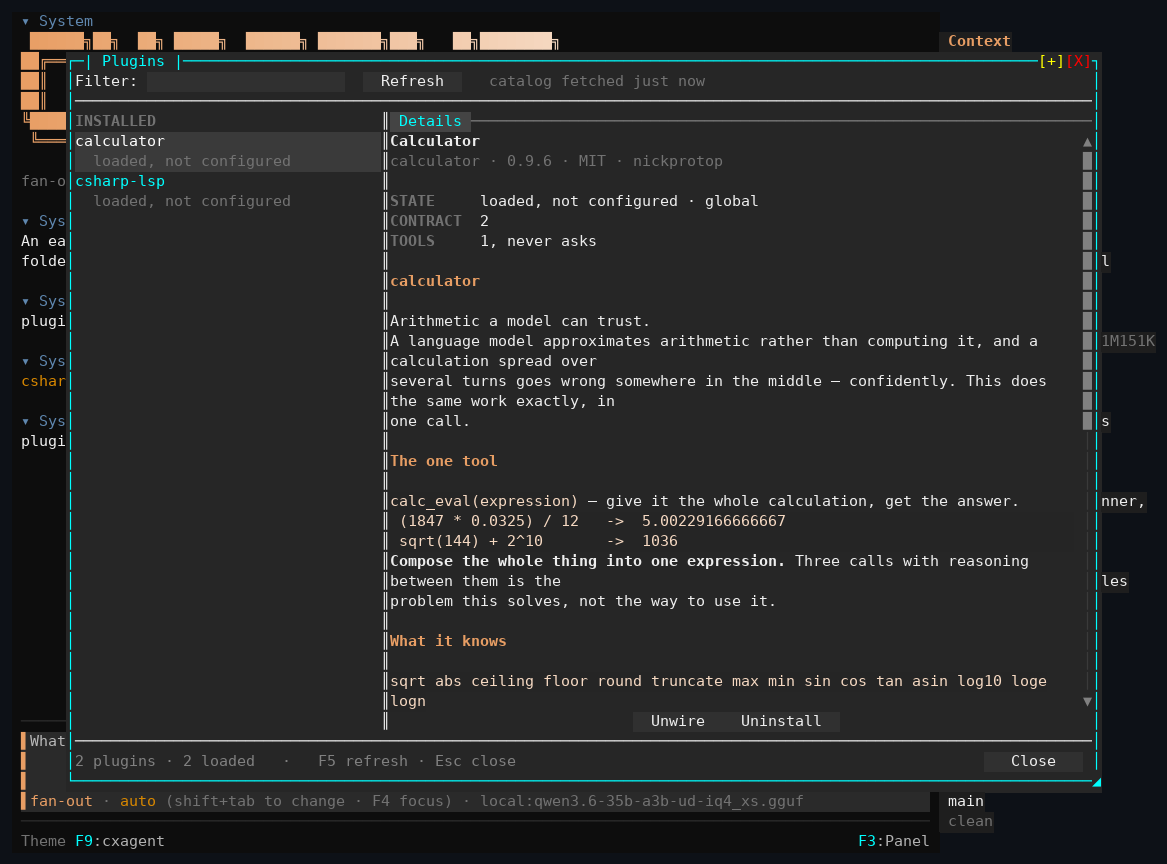
Task: Click F3:Panel shortcut
Action: pyautogui.click(x=893, y=841)
